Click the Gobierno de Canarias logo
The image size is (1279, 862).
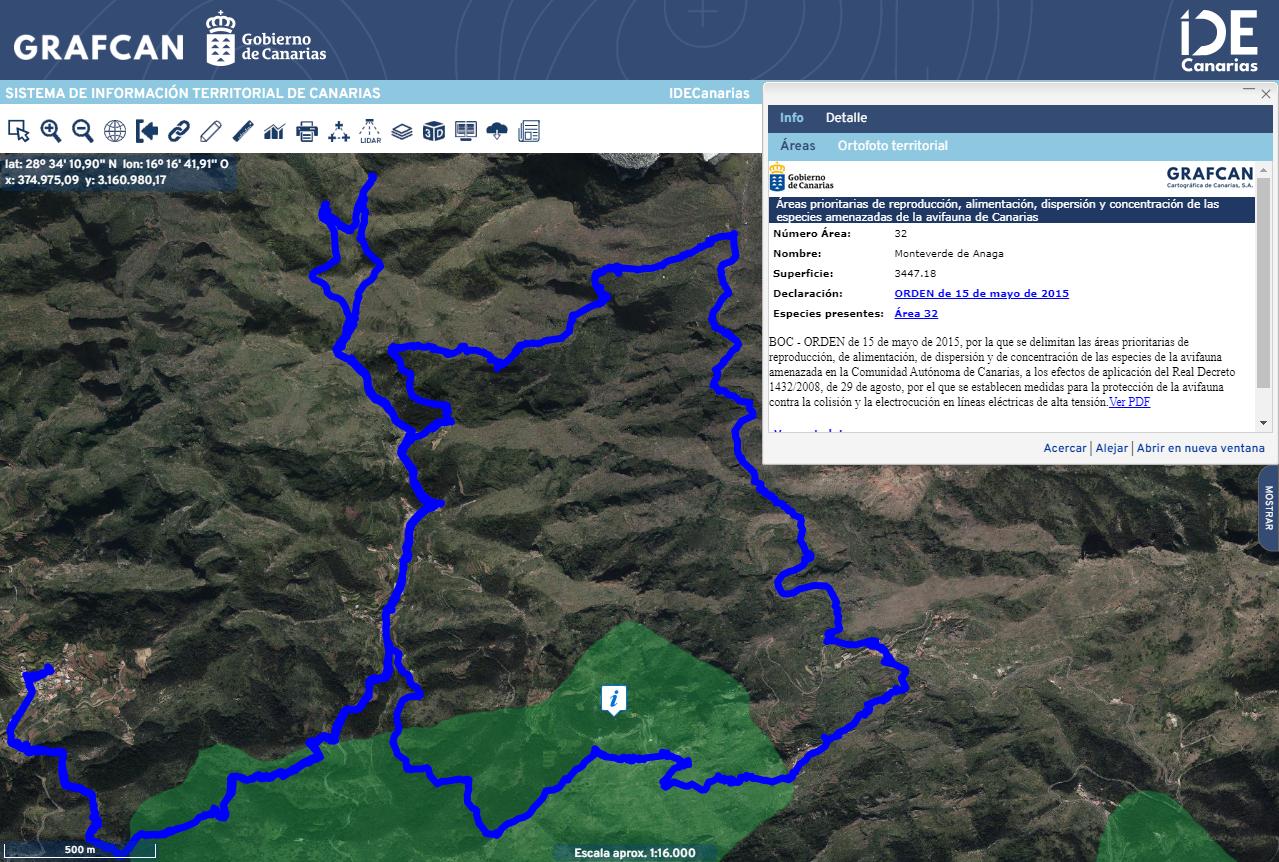click(x=266, y=40)
